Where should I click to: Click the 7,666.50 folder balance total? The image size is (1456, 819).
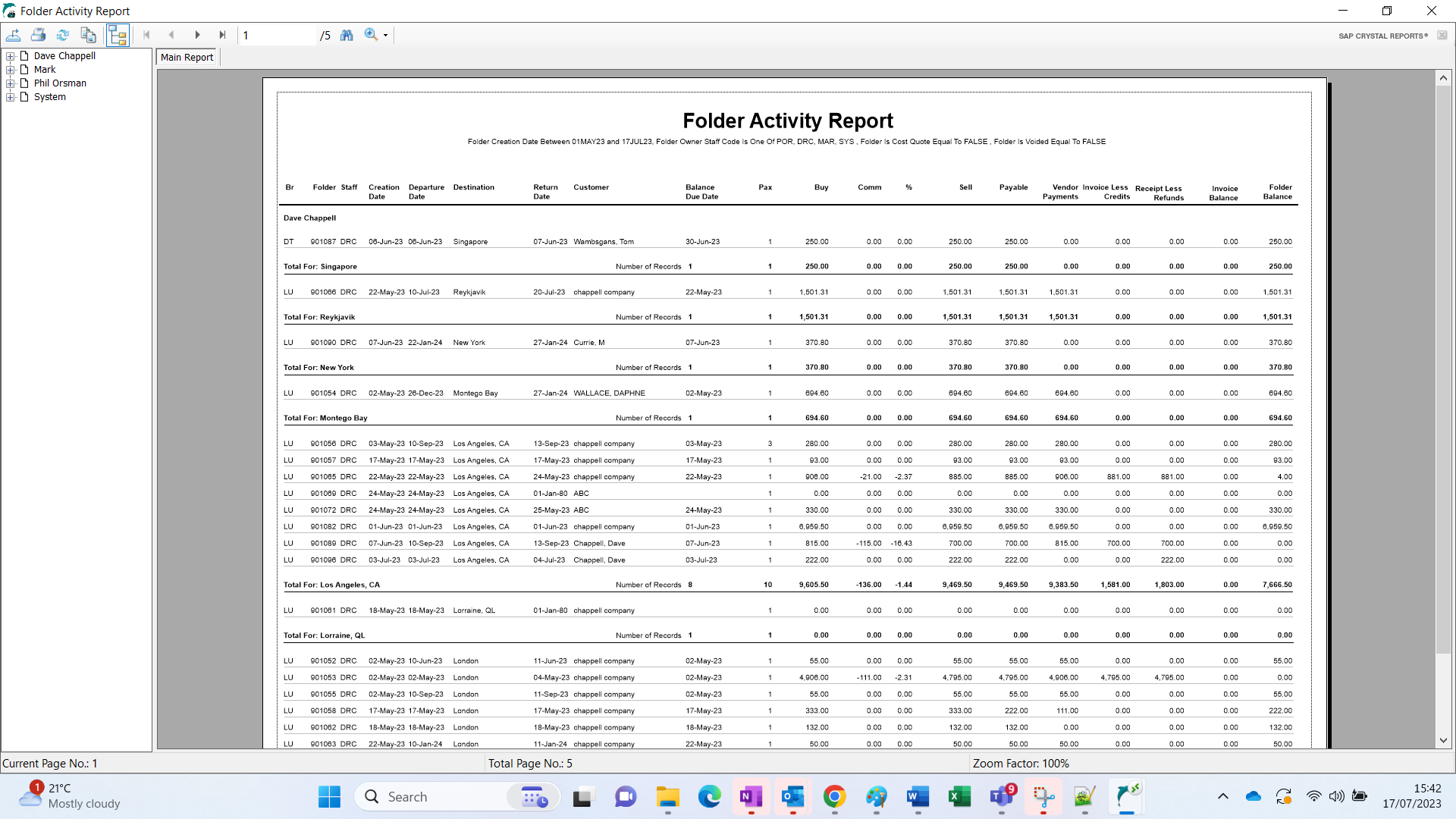[x=1278, y=585]
